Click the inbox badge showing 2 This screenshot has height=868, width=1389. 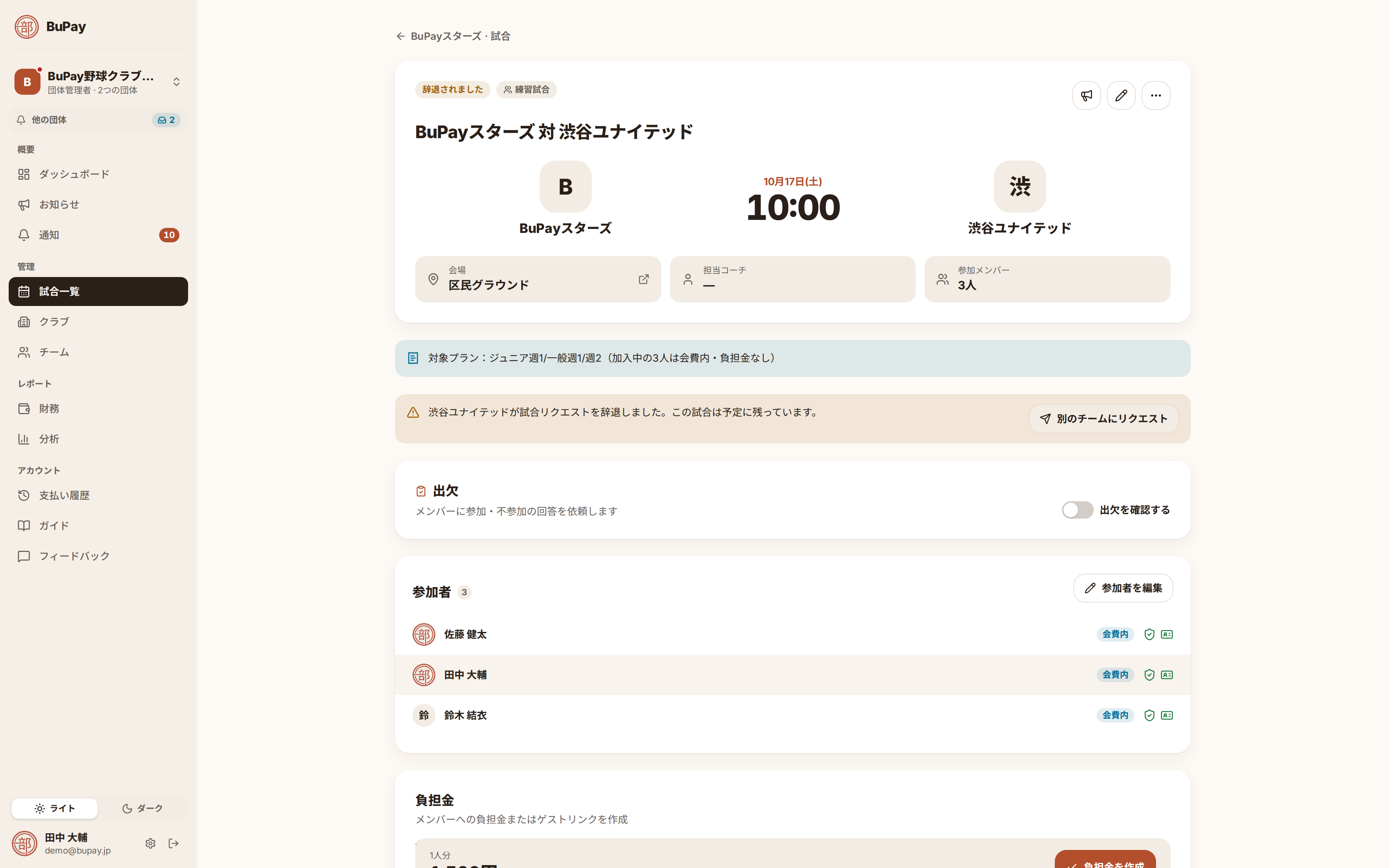tap(166, 120)
